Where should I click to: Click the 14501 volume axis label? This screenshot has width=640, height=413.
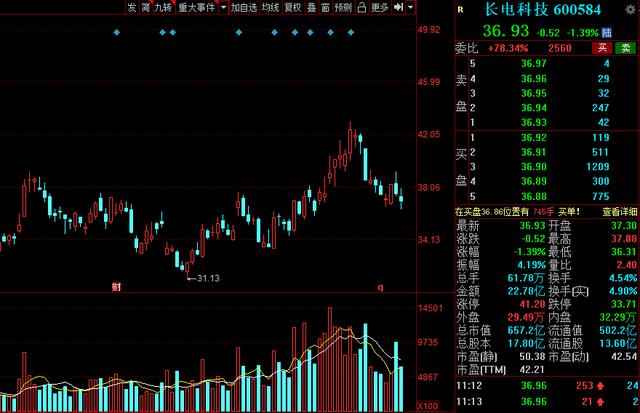point(430,308)
